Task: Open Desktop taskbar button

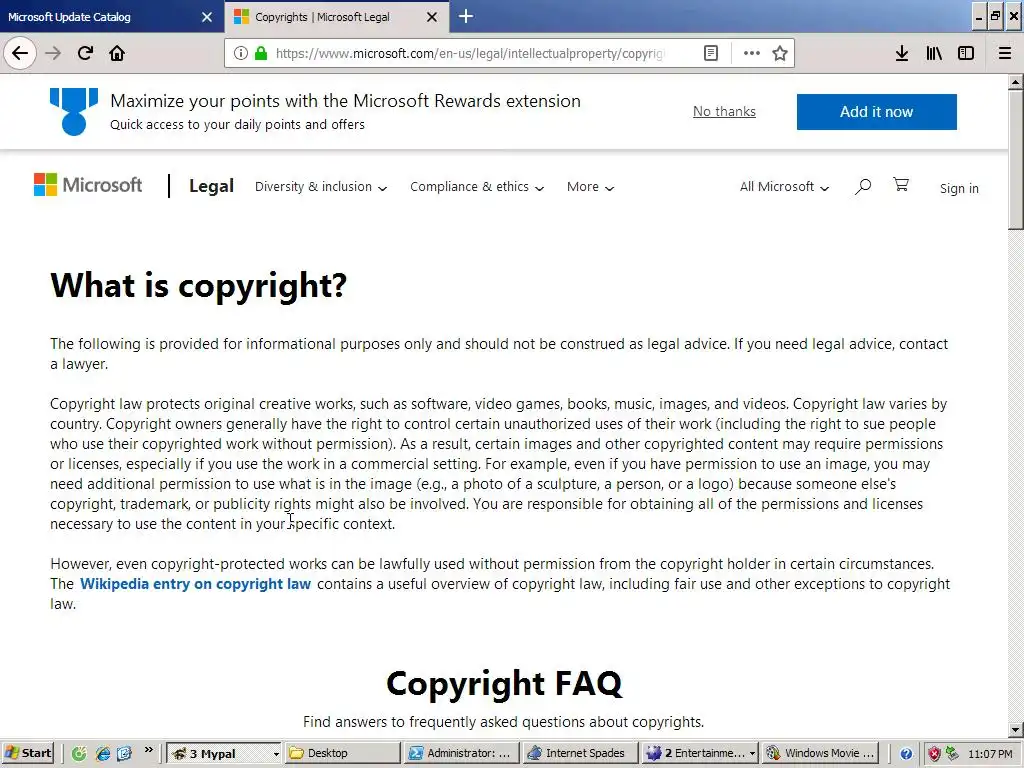Action: pyautogui.click(x=343, y=753)
